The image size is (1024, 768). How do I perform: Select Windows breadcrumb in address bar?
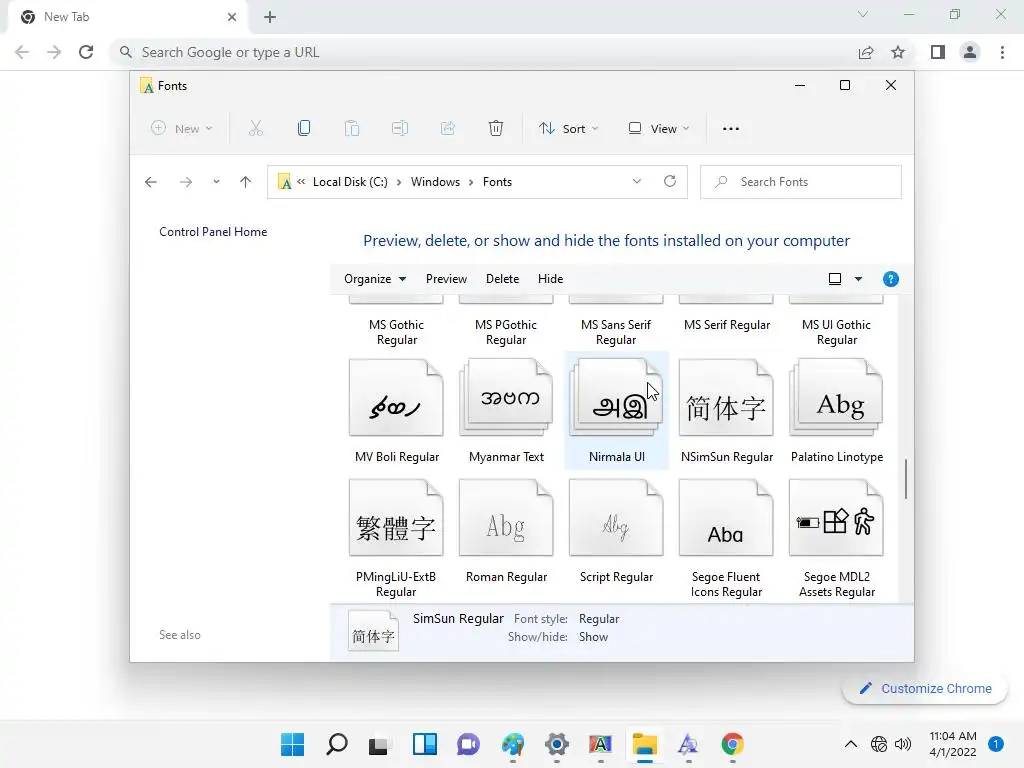(435, 182)
